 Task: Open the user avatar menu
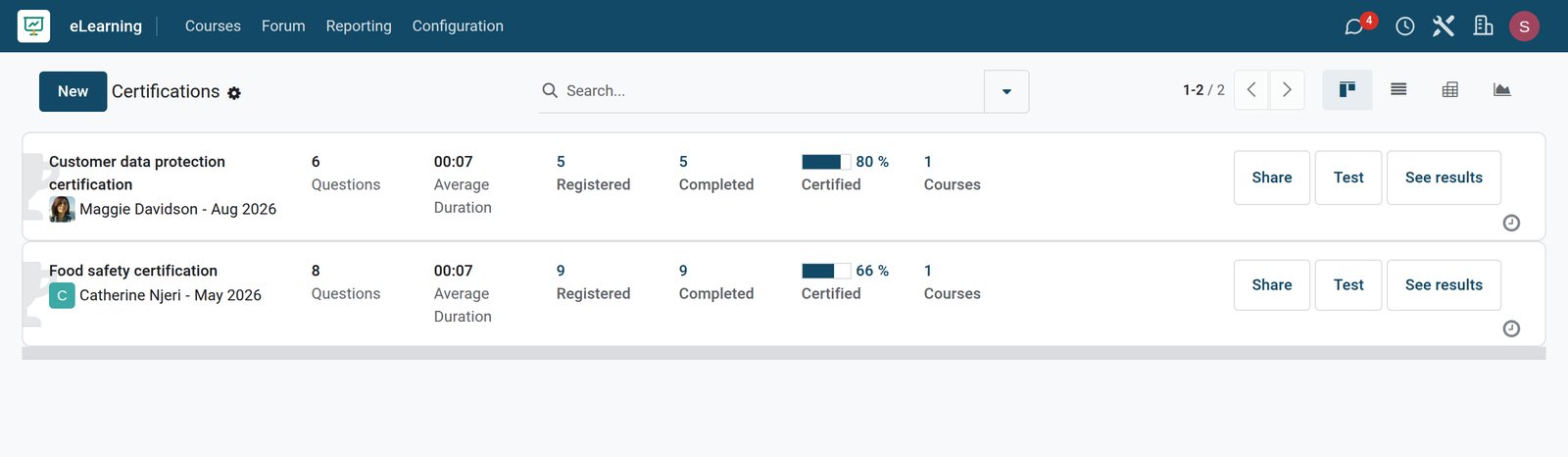coord(1524,26)
